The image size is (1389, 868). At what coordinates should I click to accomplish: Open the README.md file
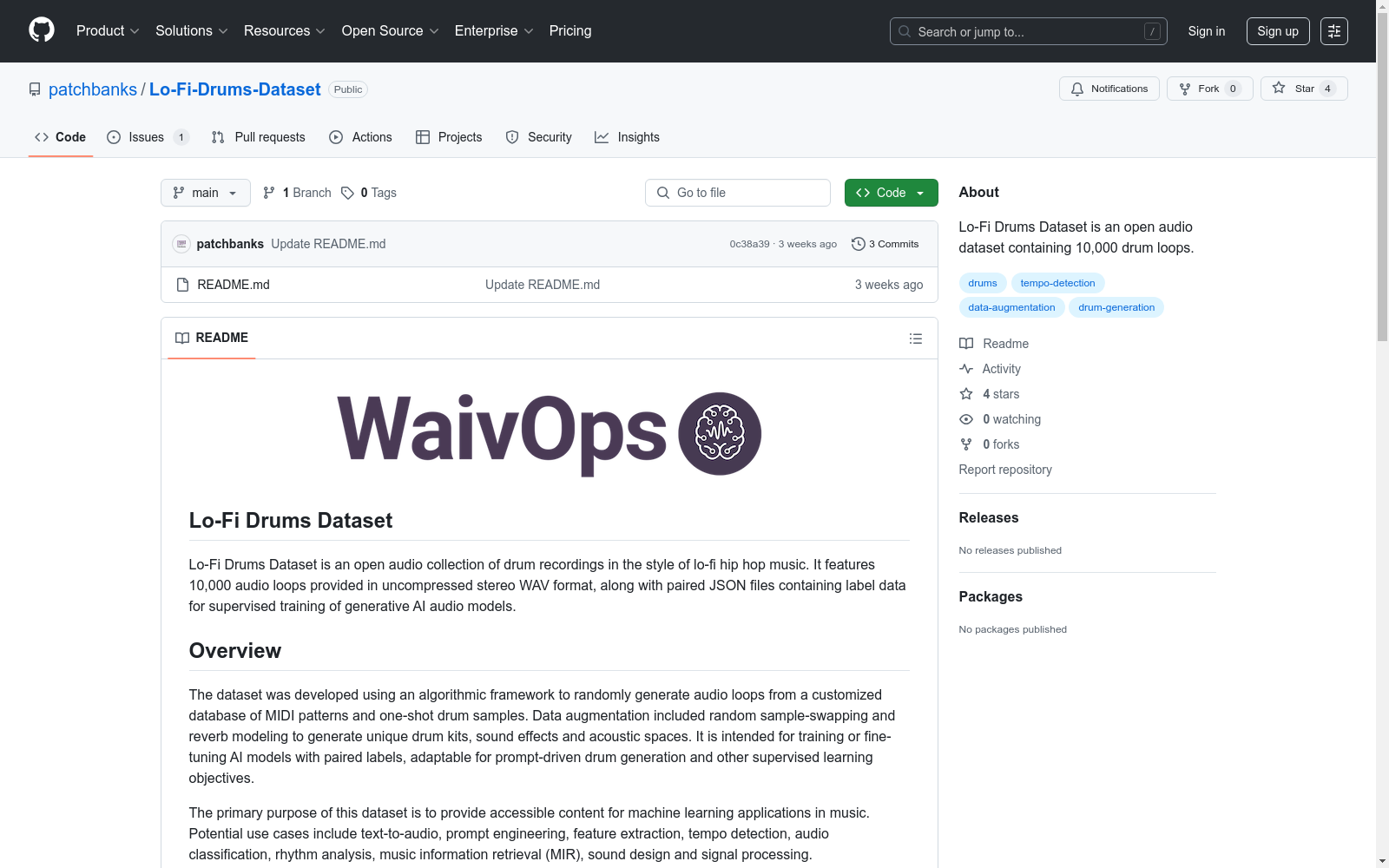pyautogui.click(x=234, y=285)
